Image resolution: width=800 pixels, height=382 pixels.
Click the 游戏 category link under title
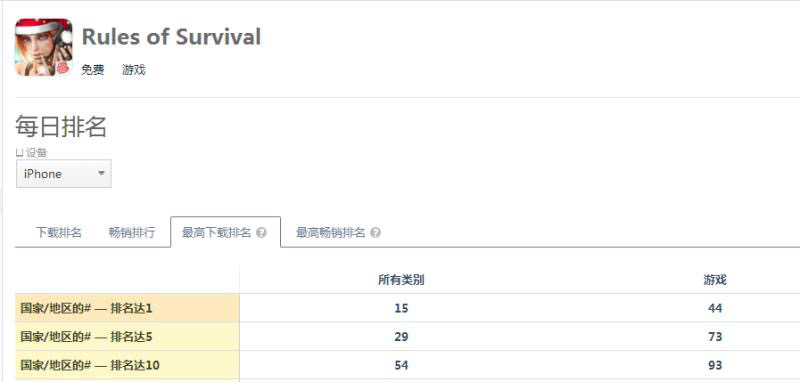pos(134,70)
